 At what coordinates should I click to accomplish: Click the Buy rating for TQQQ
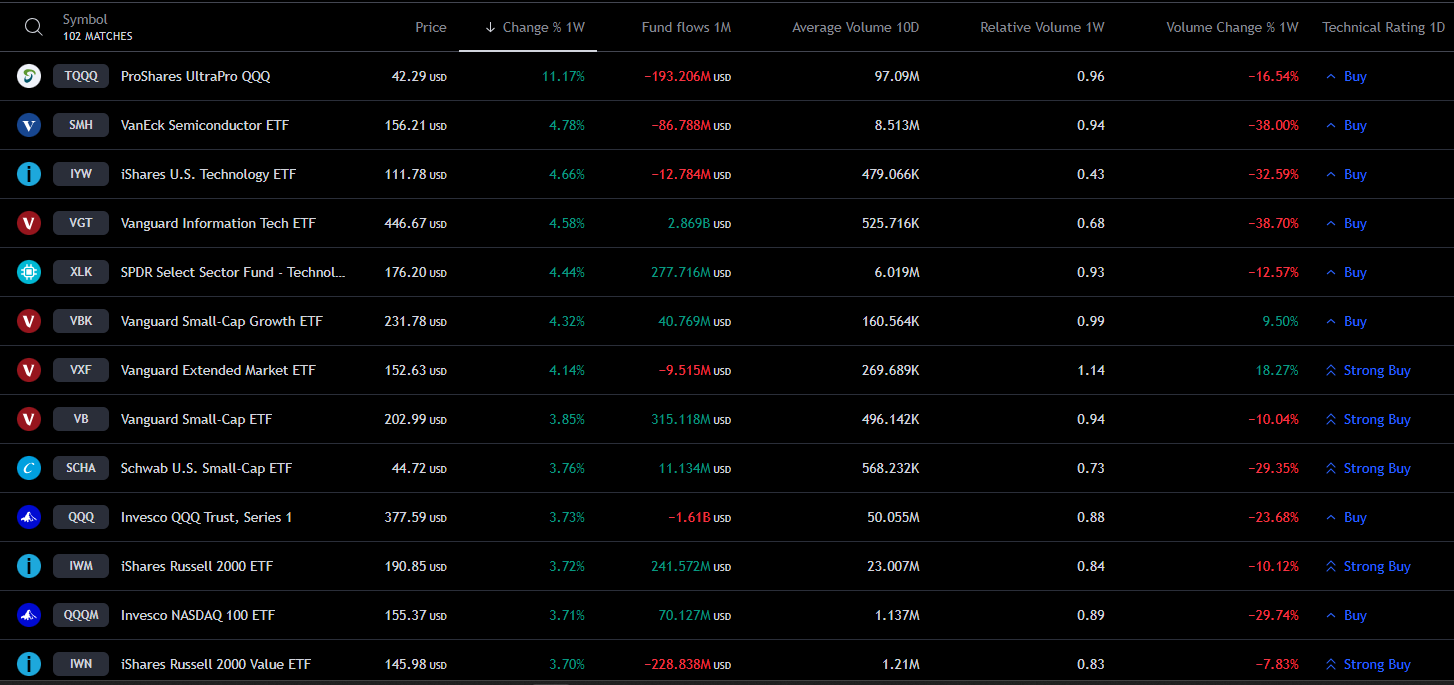1346,76
